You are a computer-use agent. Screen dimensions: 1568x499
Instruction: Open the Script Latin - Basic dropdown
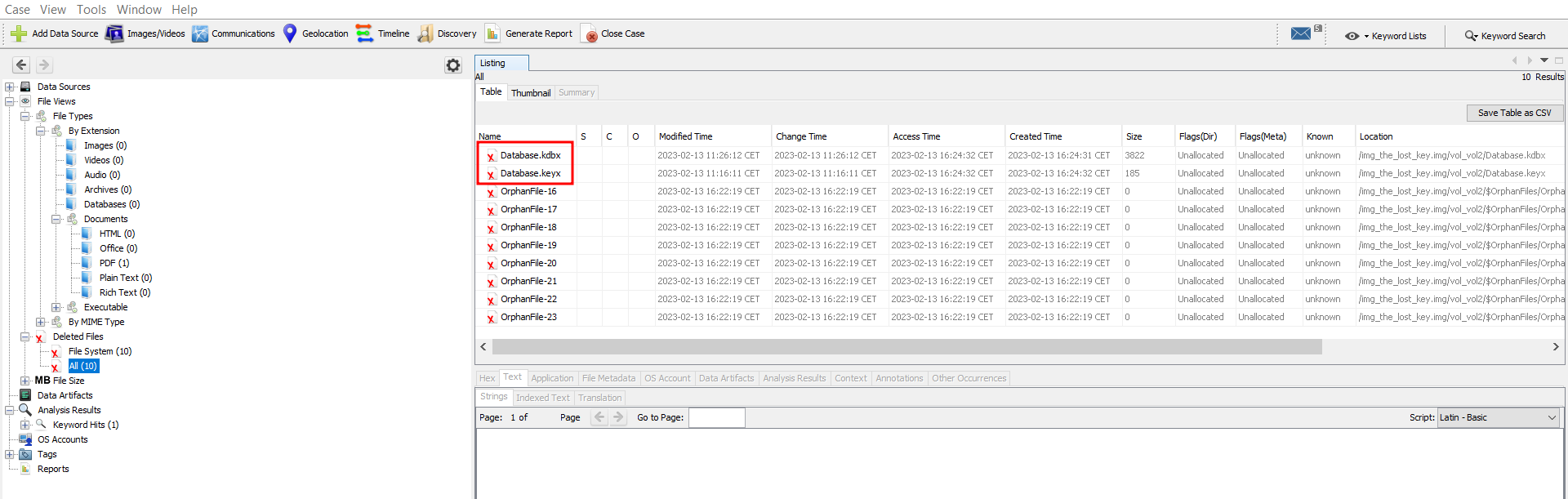[x=1499, y=417]
